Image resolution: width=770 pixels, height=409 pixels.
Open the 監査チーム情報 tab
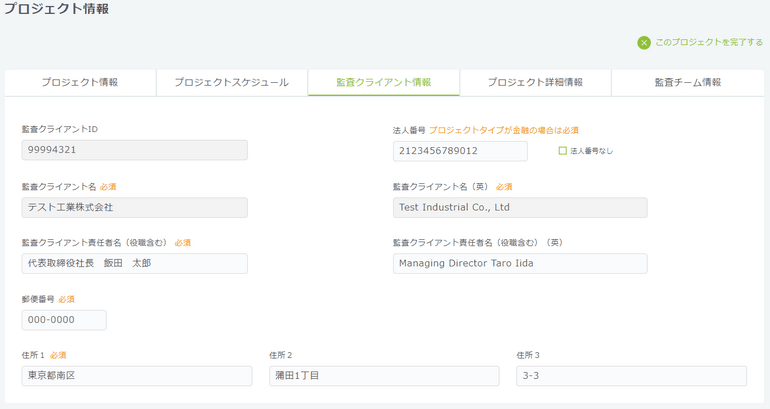[x=687, y=83]
